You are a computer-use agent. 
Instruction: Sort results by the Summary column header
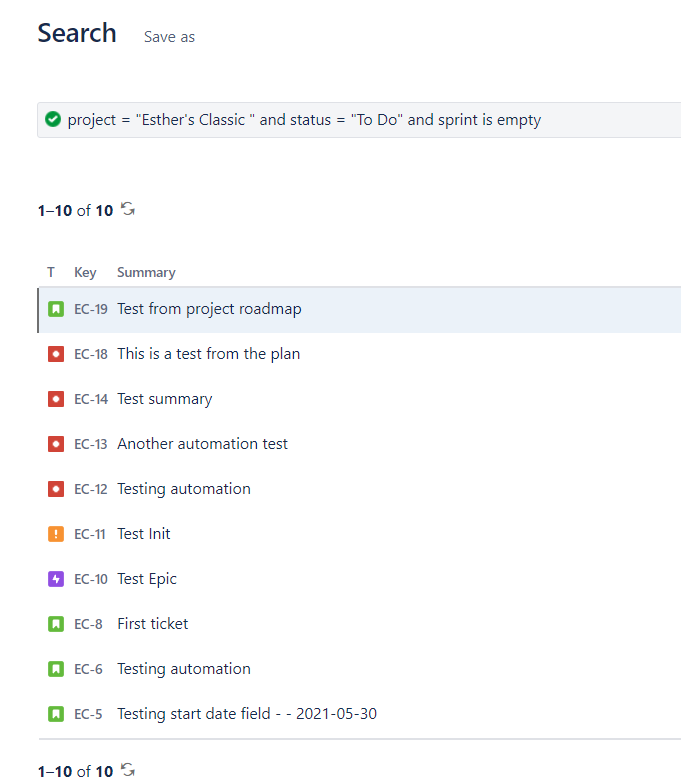pyautogui.click(x=146, y=272)
